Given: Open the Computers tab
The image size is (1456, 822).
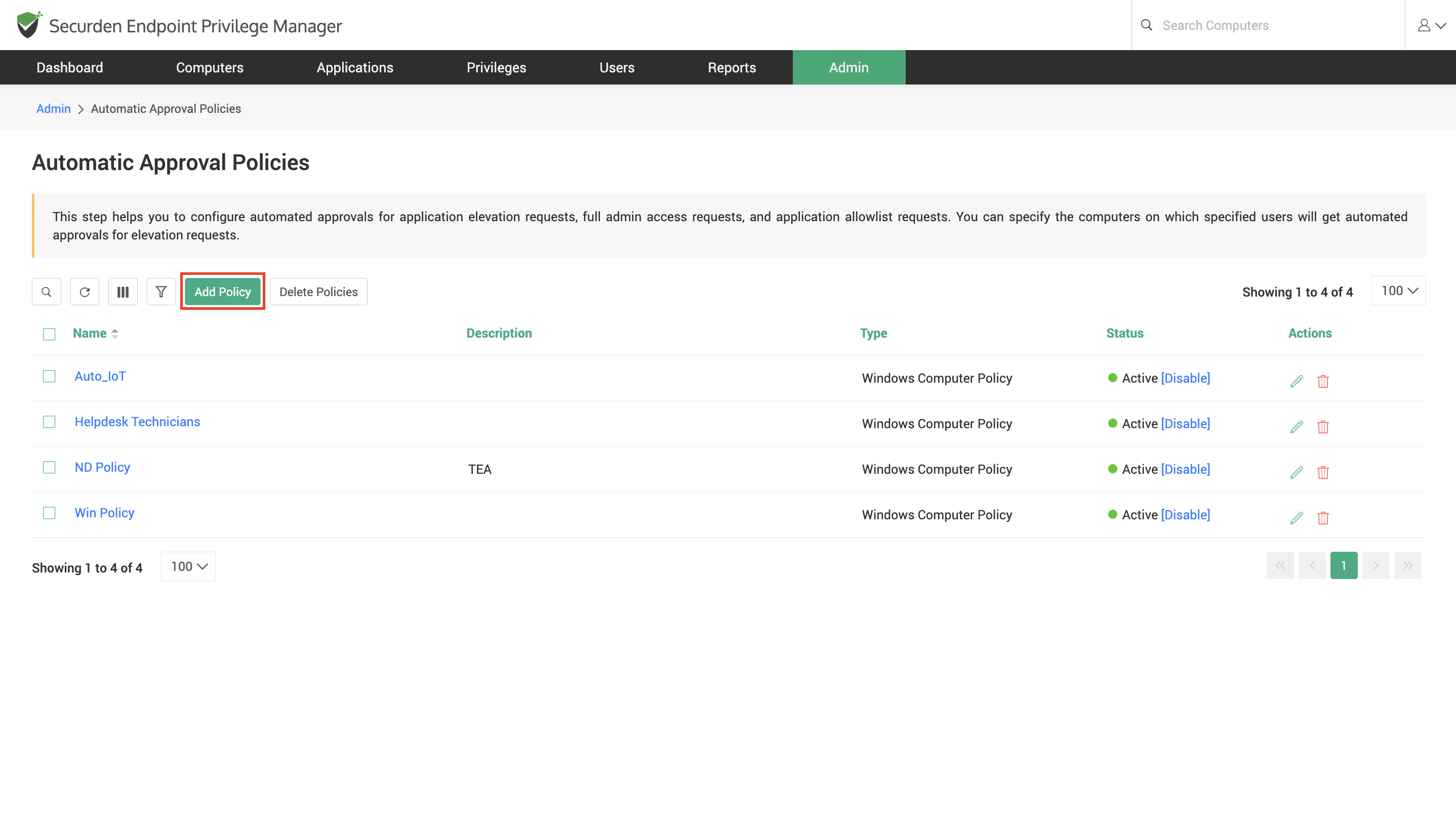Looking at the screenshot, I should tap(210, 67).
